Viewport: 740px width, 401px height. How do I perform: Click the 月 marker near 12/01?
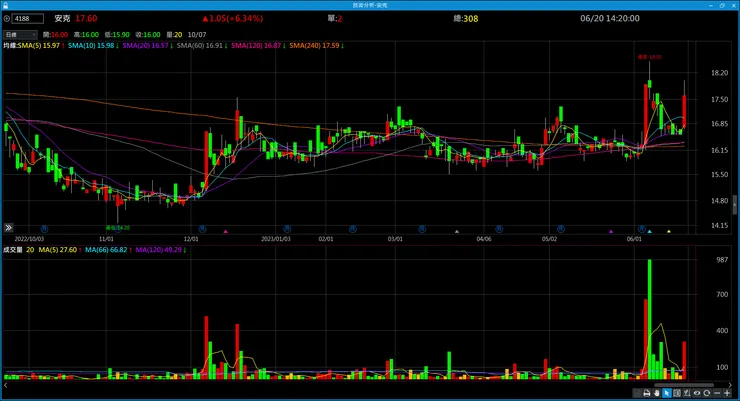tap(202, 229)
